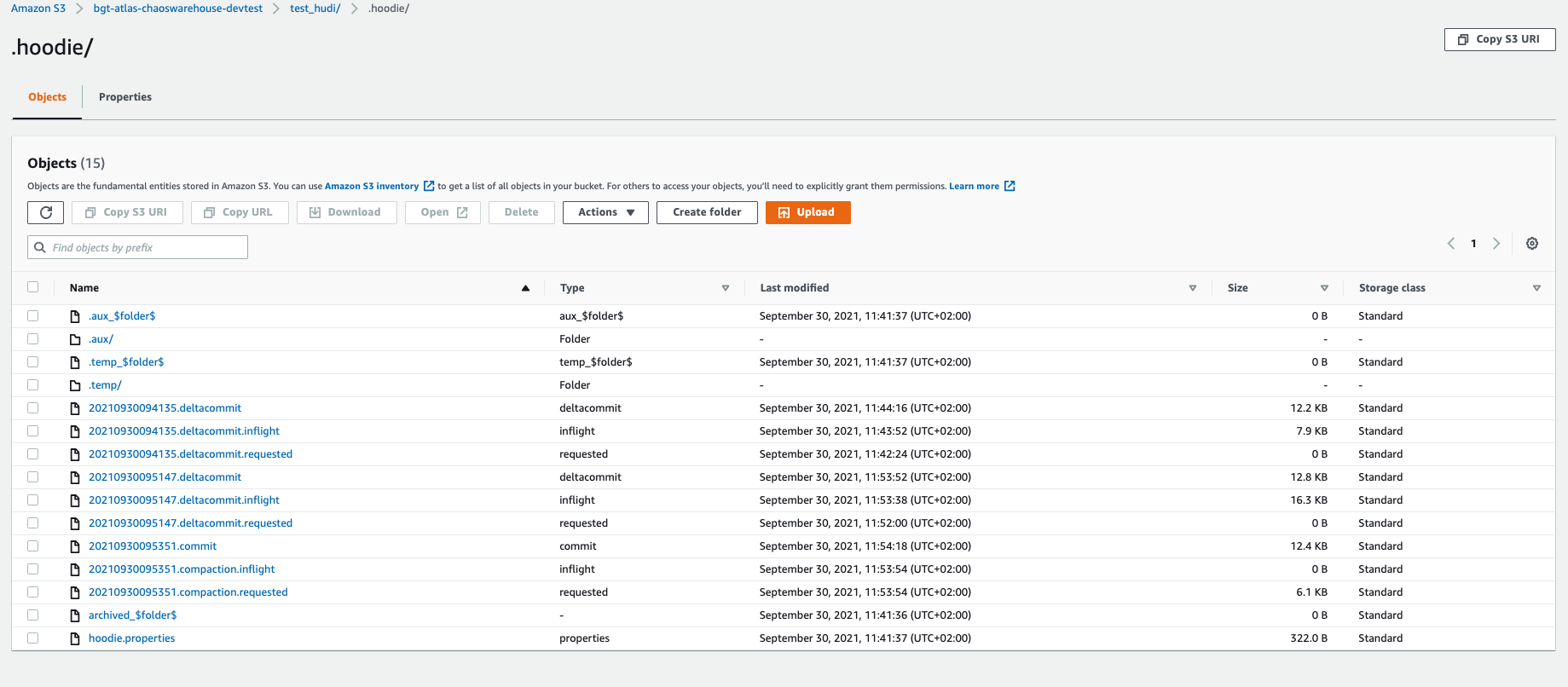Click Find objects by prefix field
Viewport: 1568px width, 687px height.
(x=137, y=247)
